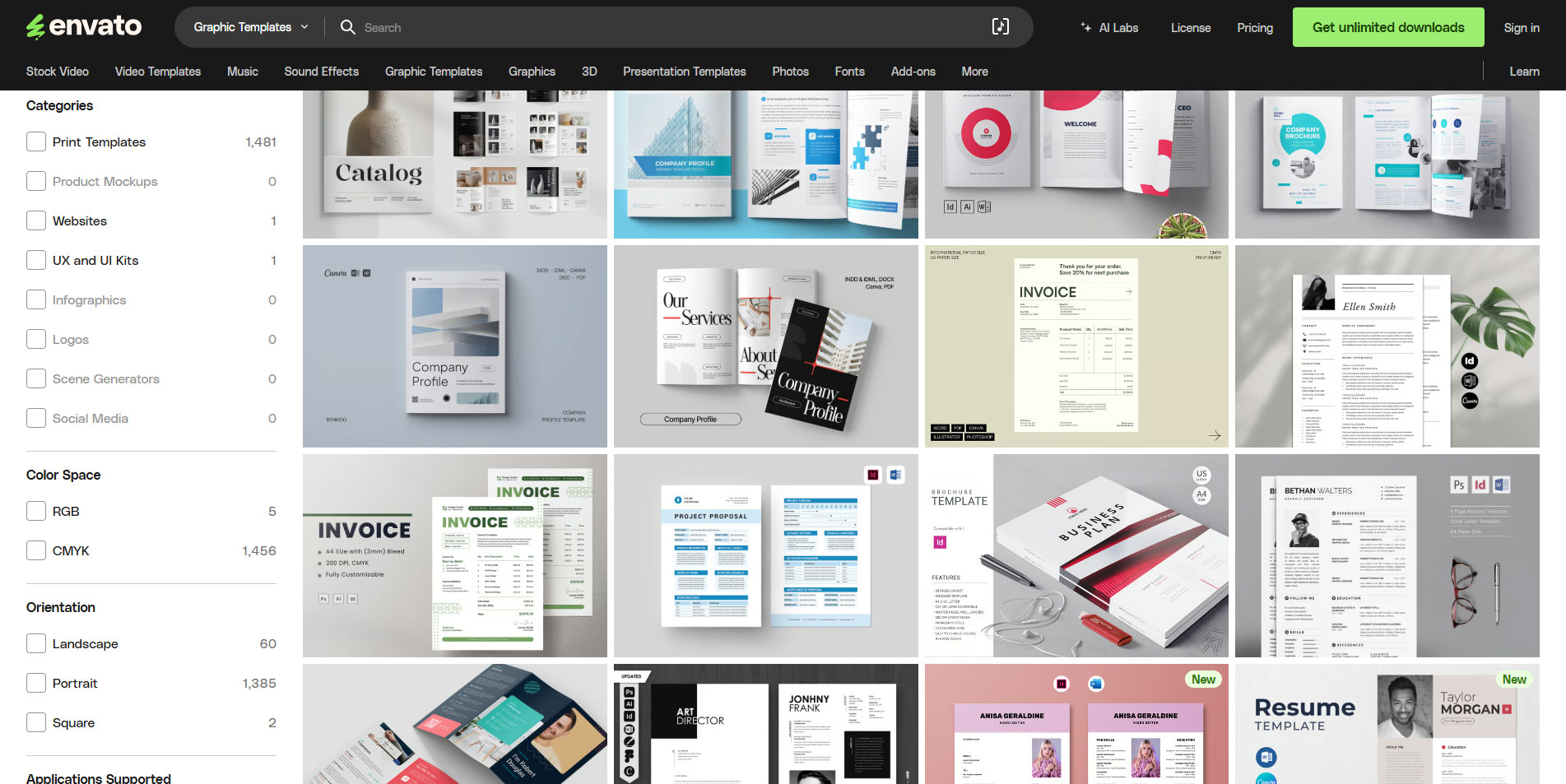This screenshot has height=784, width=1566.
Task: Click the New badge on Anisa Geraldine card
Action: pyautogui.click(x=1204, y=680)
